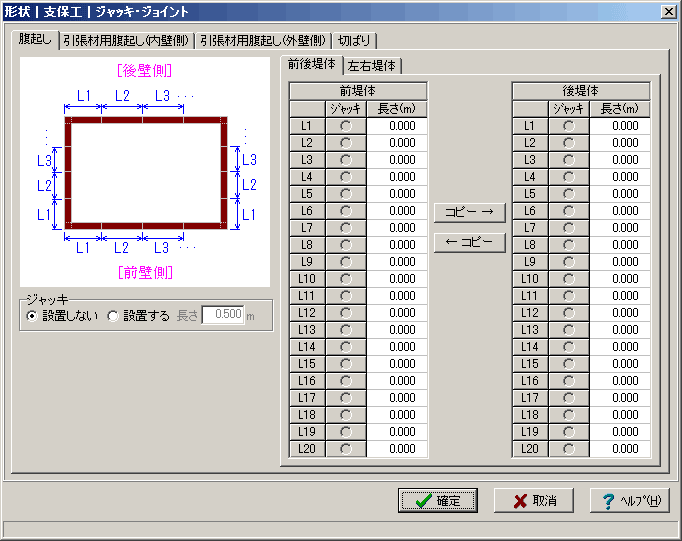The image size is (682, 541).
Task: Click the jack 長さ 0.500 input field
Action: [x=223, y=316]
